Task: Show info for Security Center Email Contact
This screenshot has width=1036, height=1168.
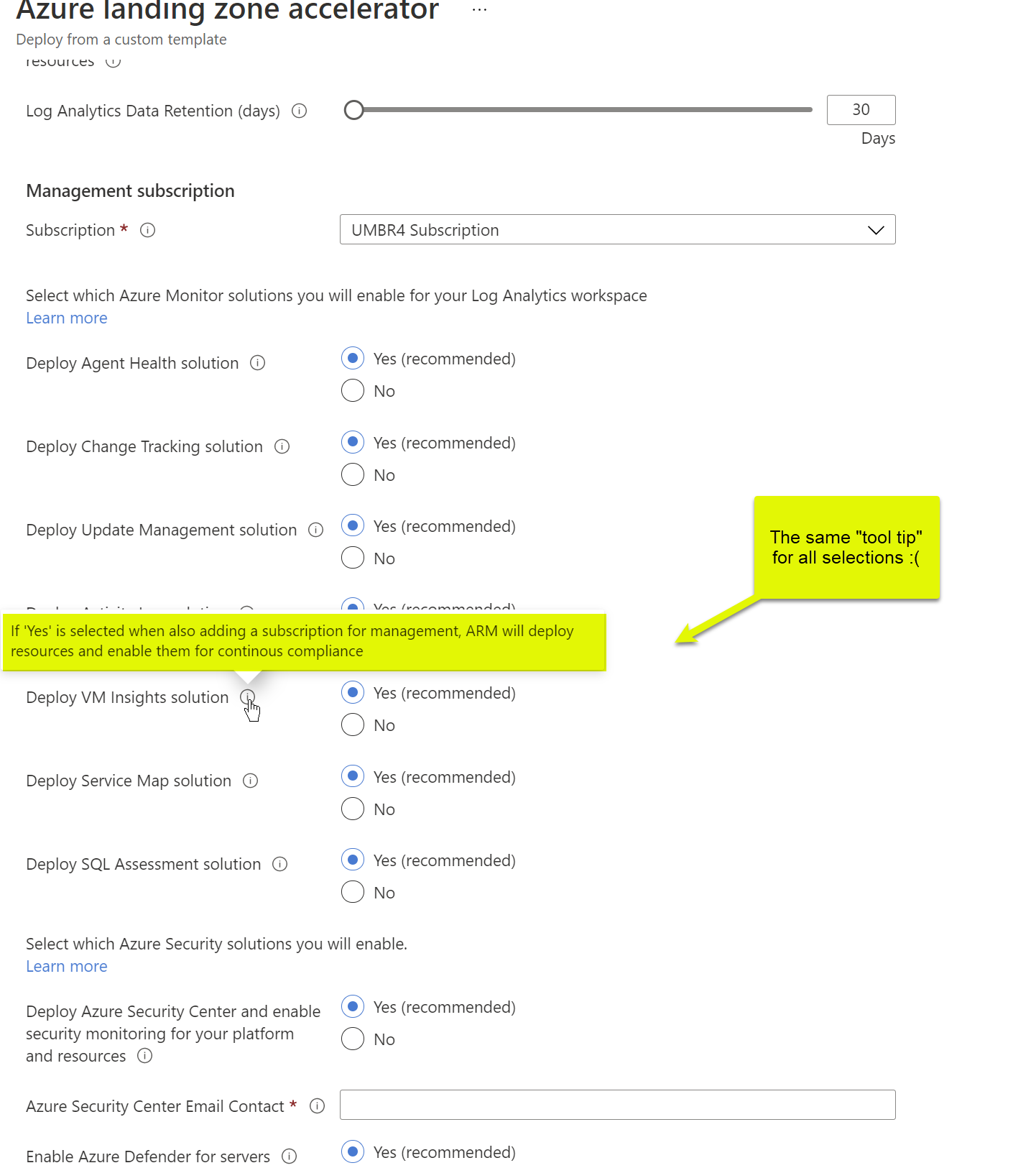Action: pyautogui.click(x=317, y=1106)
